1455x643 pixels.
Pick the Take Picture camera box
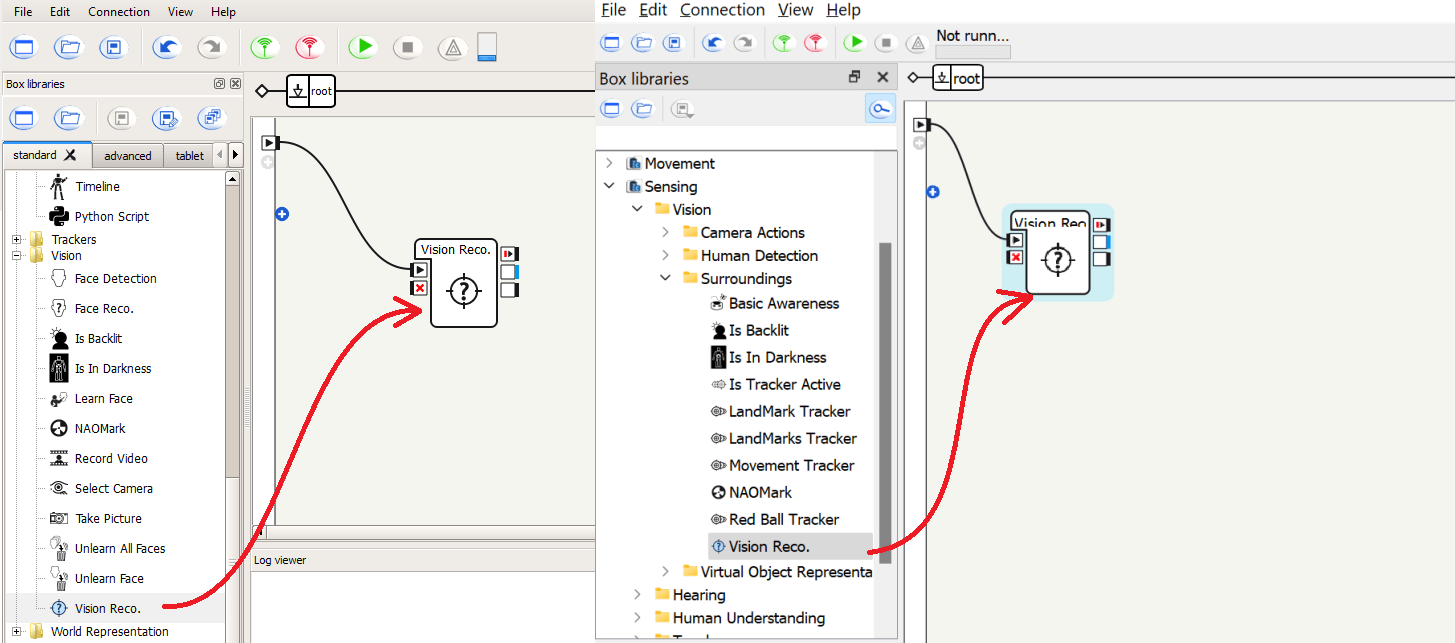point(107,519)
